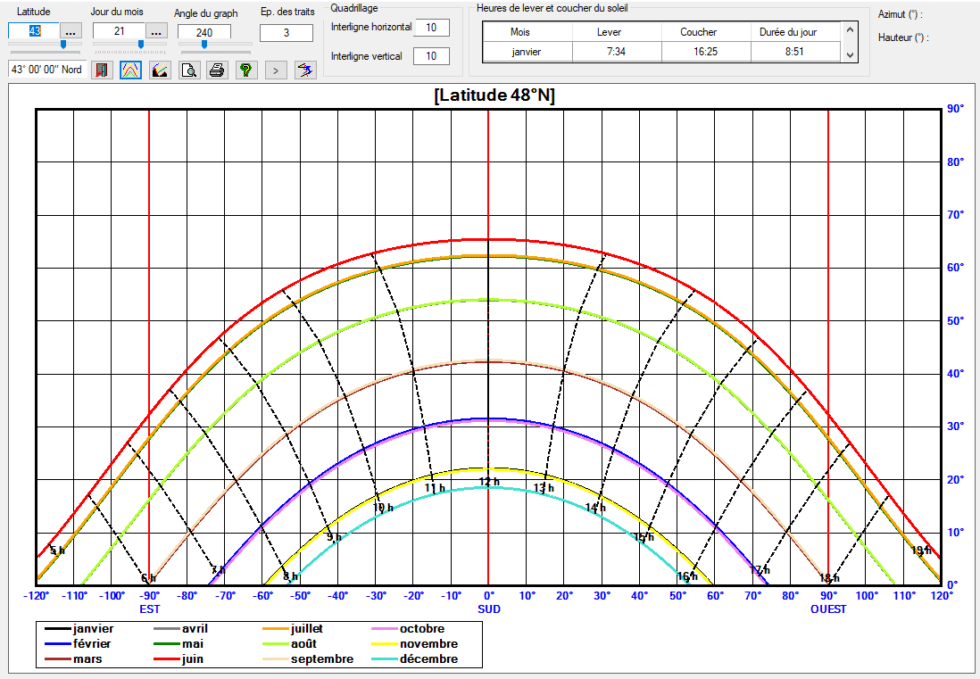The height and width of the screenshot is (679, 980).
Task: Click the Interligne horizontal input field
Action: [x=431, y=27]
